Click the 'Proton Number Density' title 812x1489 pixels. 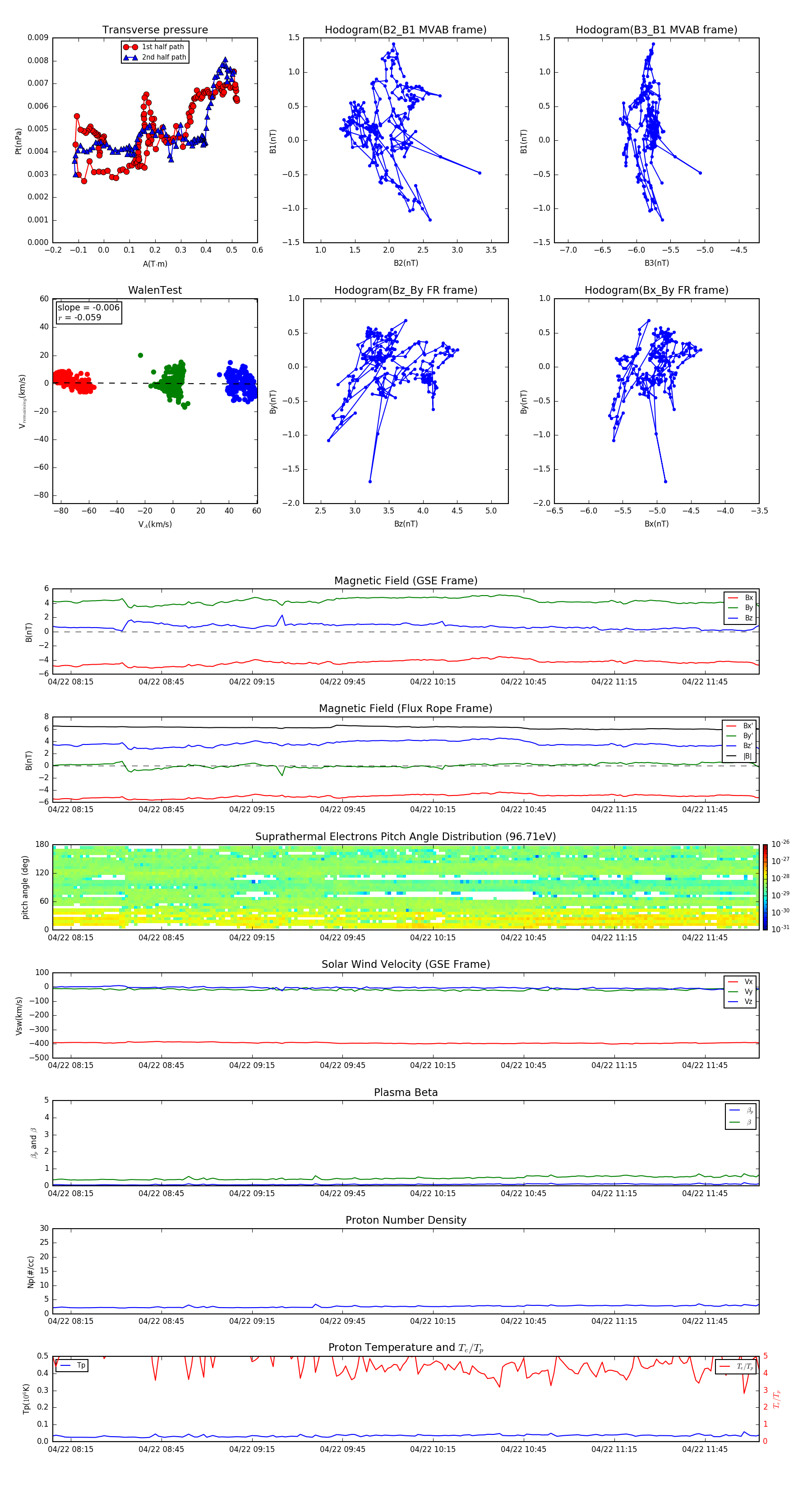click(x=406, y=1221)
